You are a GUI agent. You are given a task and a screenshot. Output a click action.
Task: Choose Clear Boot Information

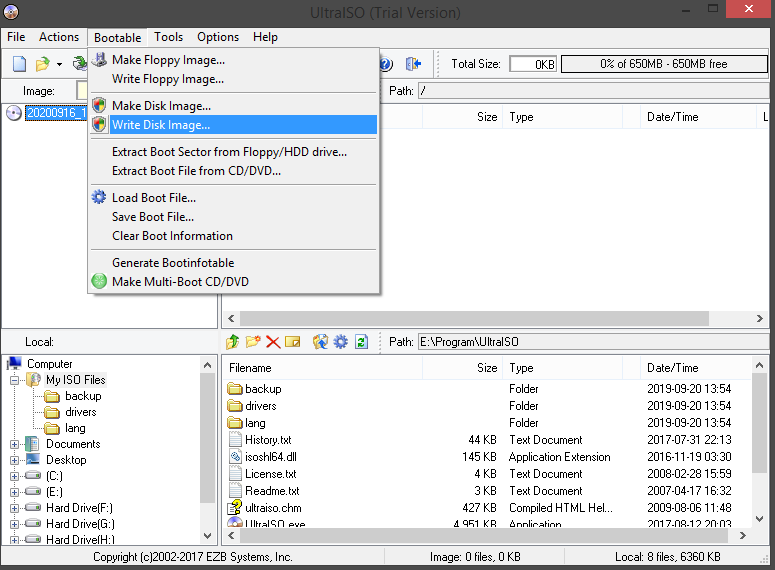pos(233,236)
